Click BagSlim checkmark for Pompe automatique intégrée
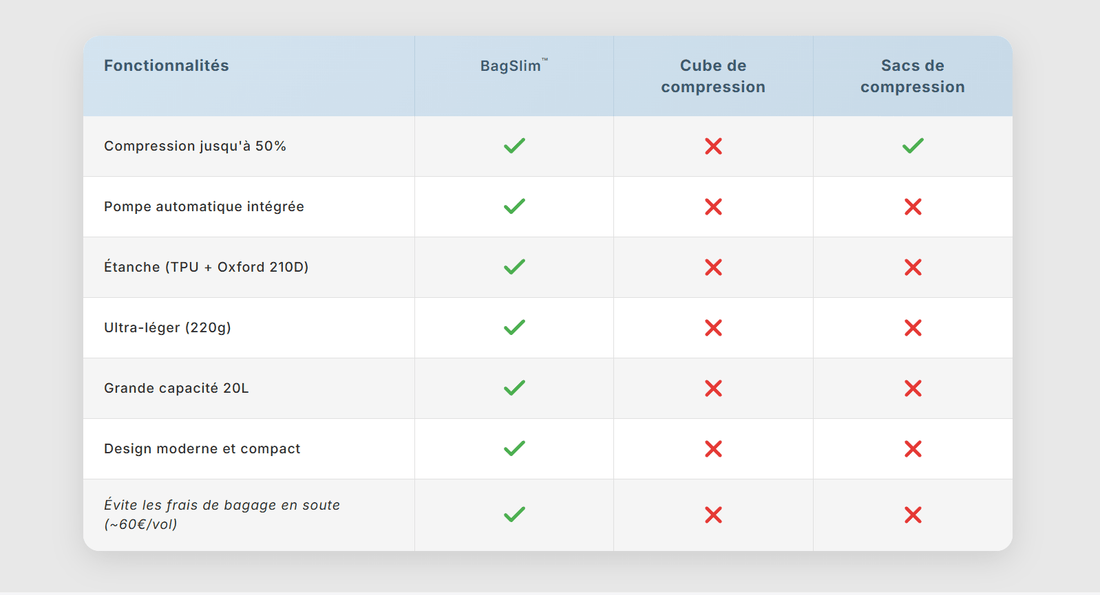Viewport: 1100px width, 595px height. pyautogui.click(x=514, y=206)
